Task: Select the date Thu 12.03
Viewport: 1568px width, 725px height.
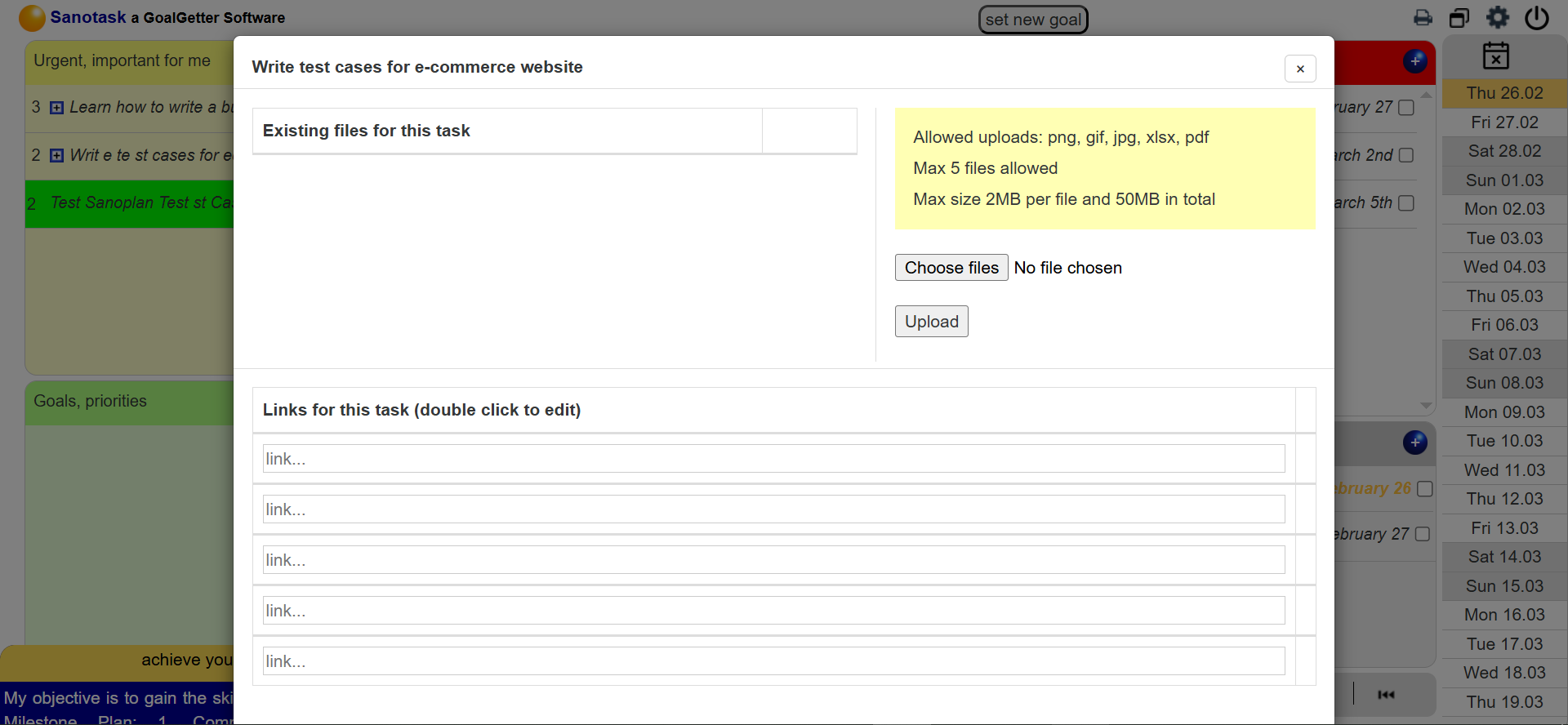Action: tap(1504, 499)
